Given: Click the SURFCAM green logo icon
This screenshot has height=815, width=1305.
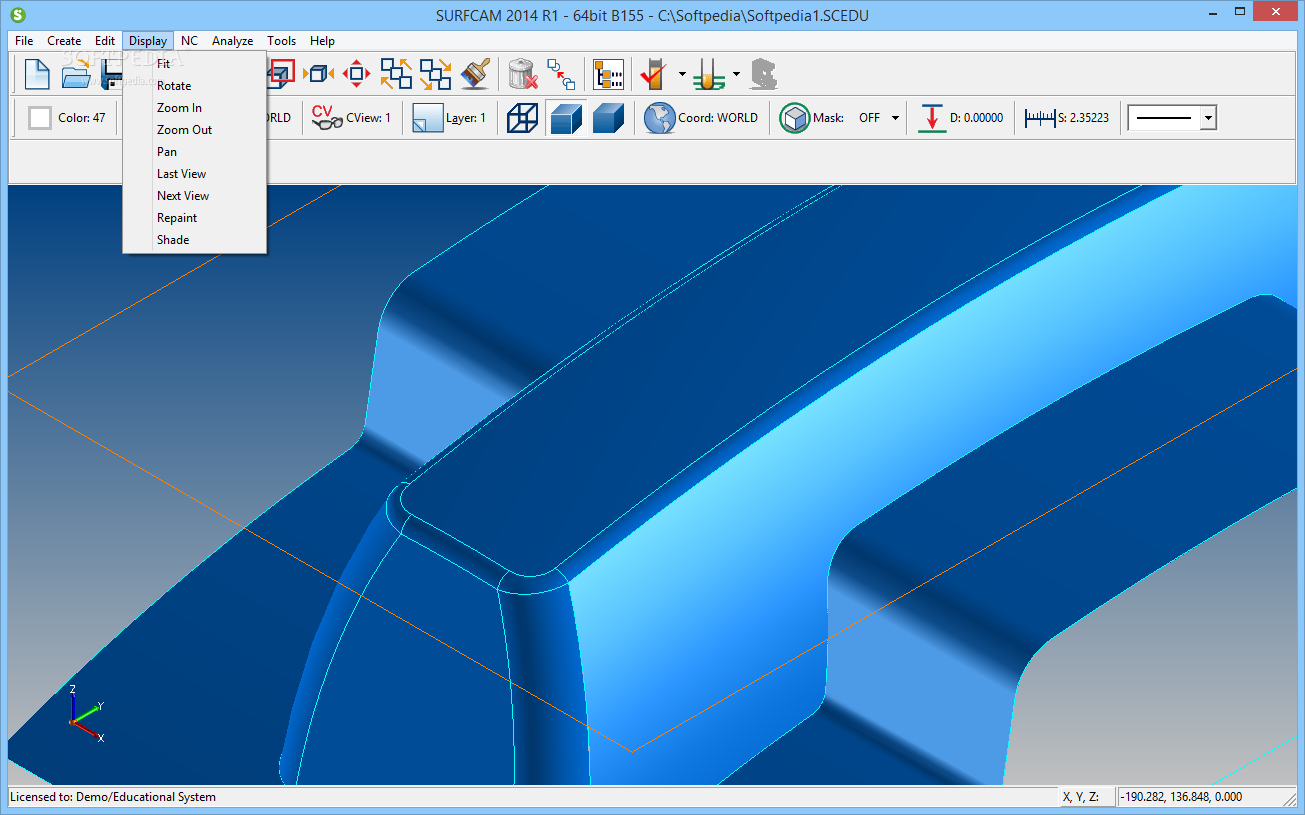Looking at the screenshot, I should [17, 14].
